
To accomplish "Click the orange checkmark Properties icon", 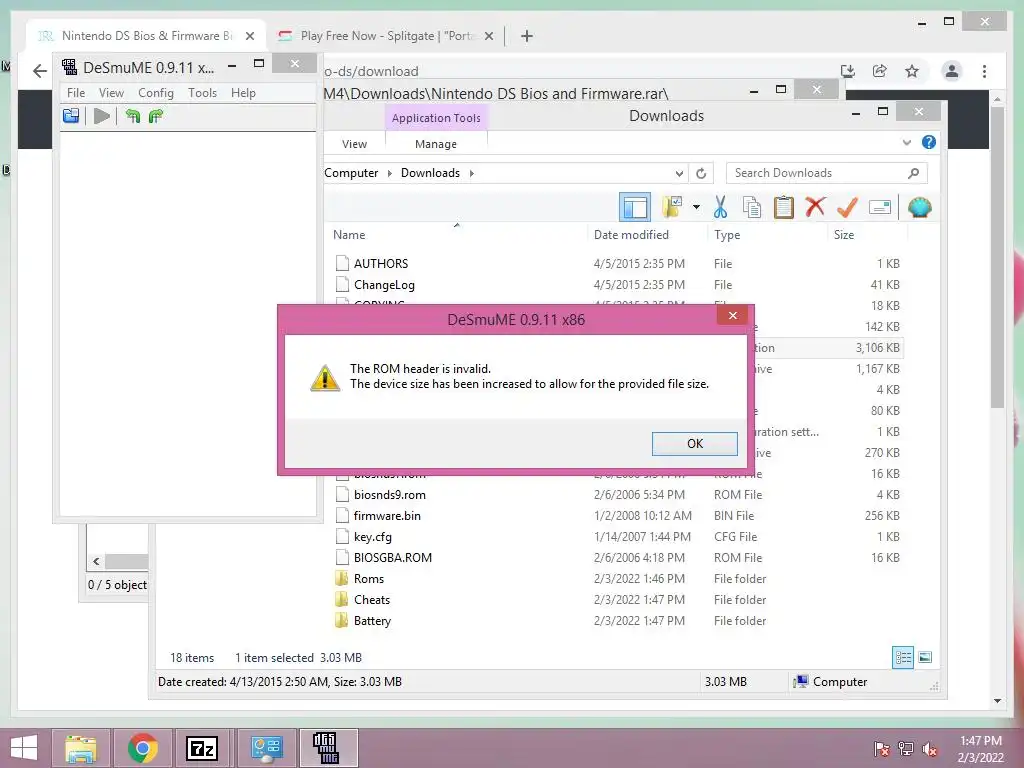I will point(847,208).
